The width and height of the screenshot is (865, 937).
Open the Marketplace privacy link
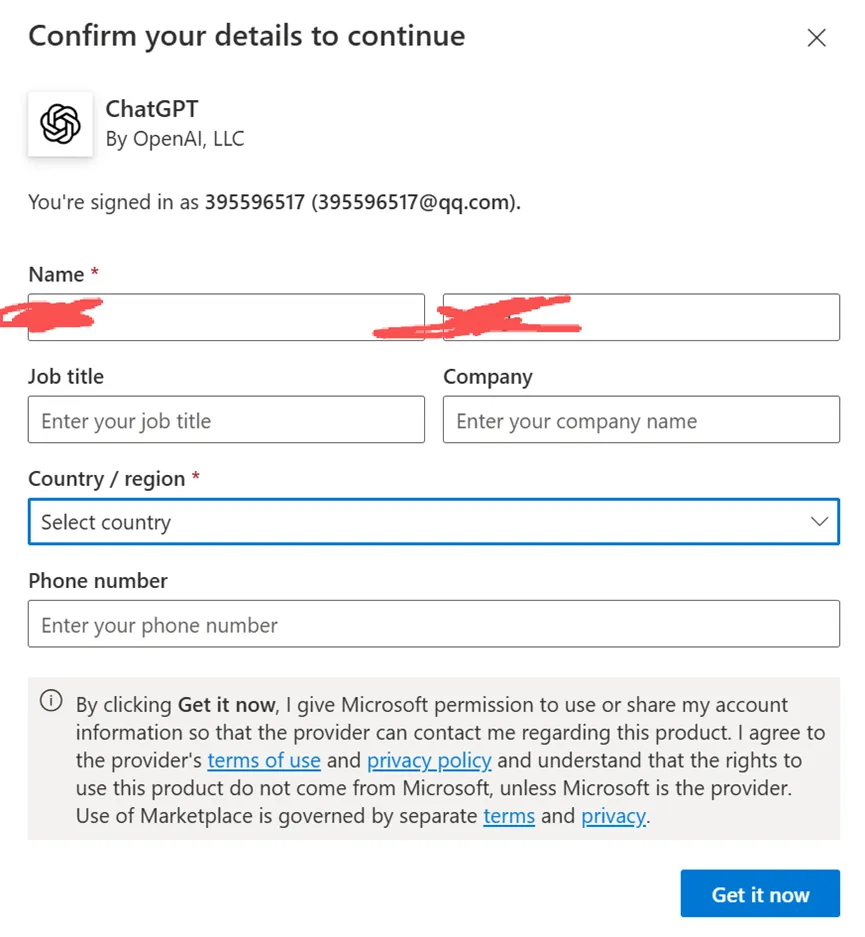click(614, 816)
